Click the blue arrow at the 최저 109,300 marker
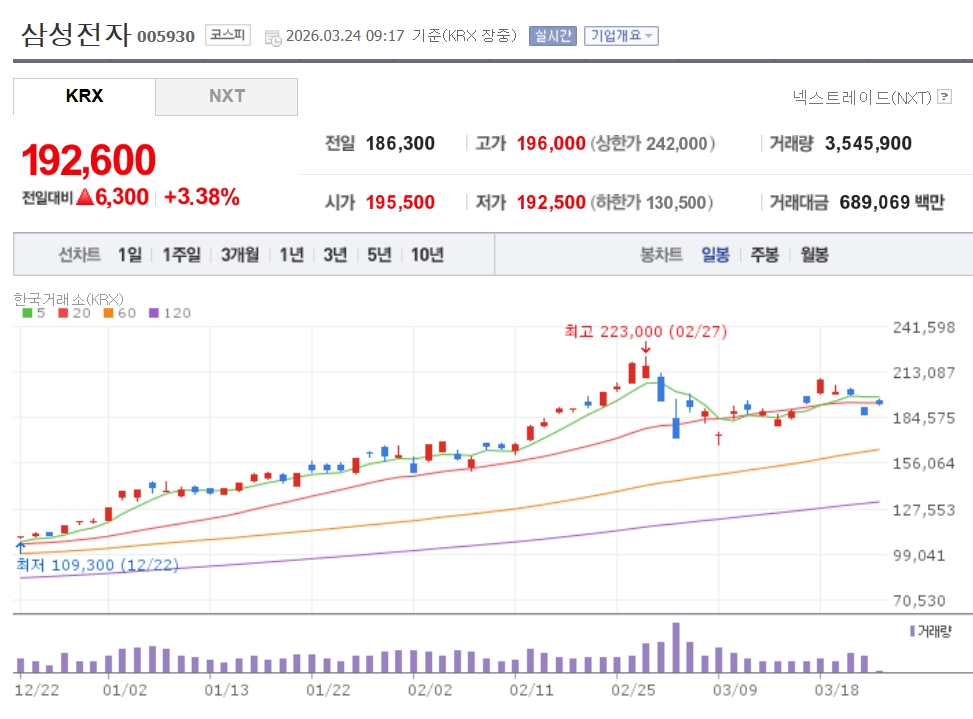The height and width of the screenshot is (719, 973). [20, 546]
